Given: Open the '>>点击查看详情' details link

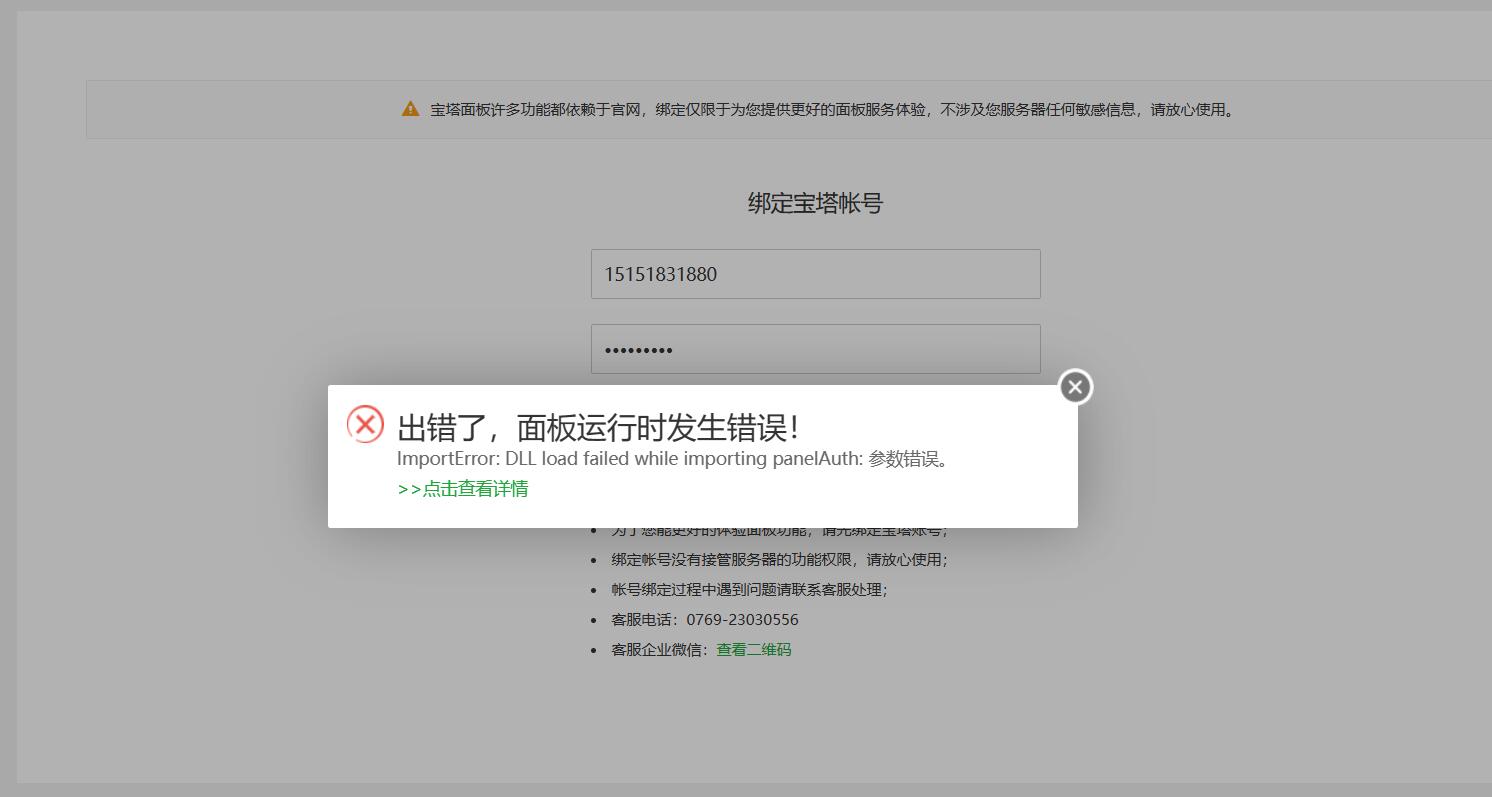Looking at the screenshot, I should point(463,489).
